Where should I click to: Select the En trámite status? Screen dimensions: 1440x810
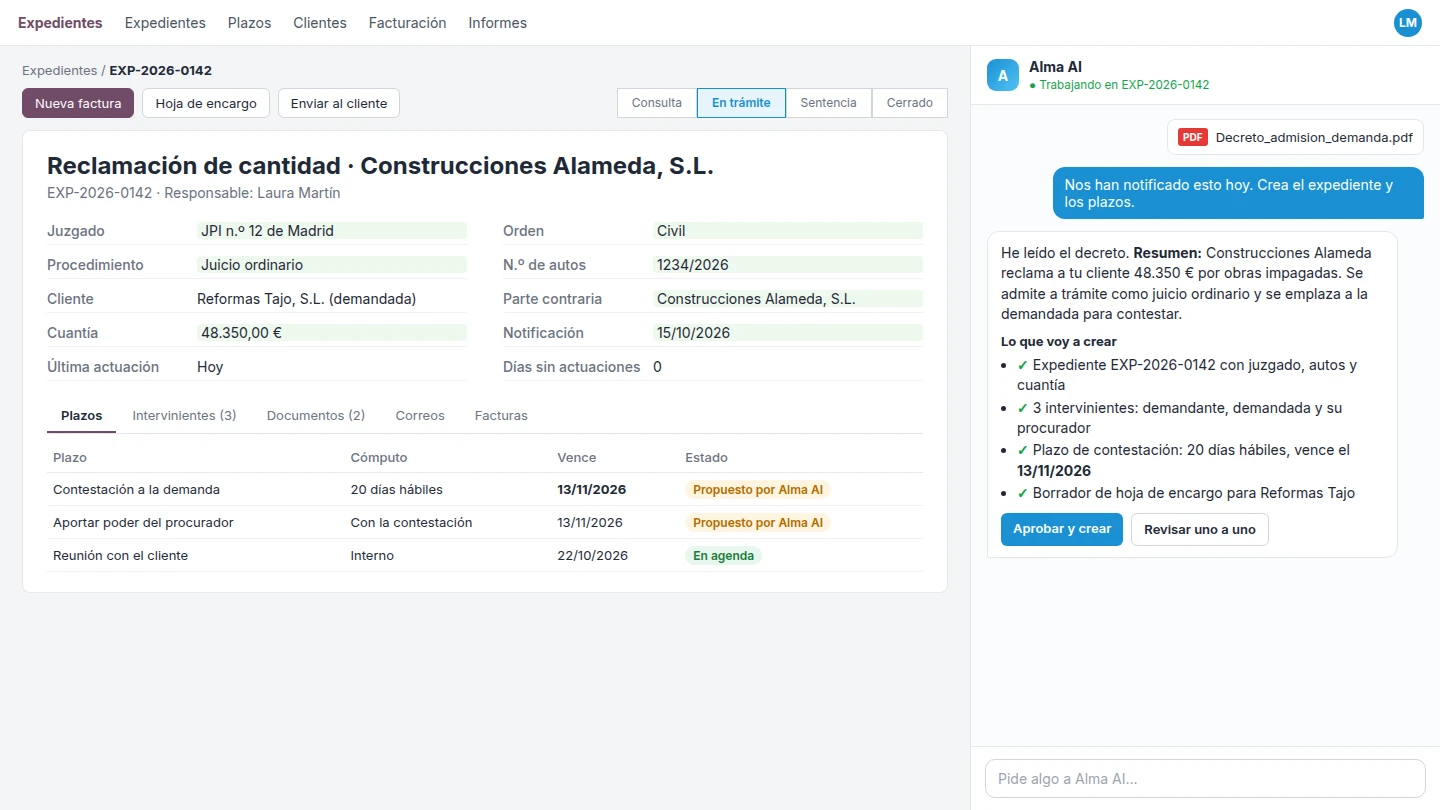tap(741, 103)
